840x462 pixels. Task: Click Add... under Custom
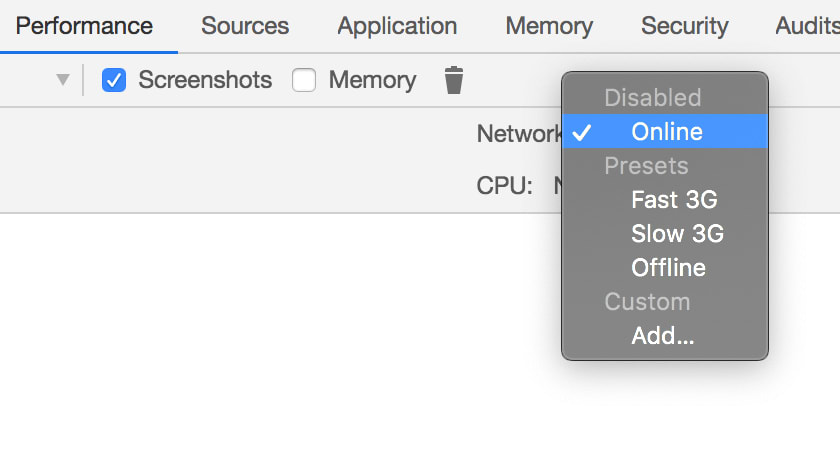[x=665, y=336]
